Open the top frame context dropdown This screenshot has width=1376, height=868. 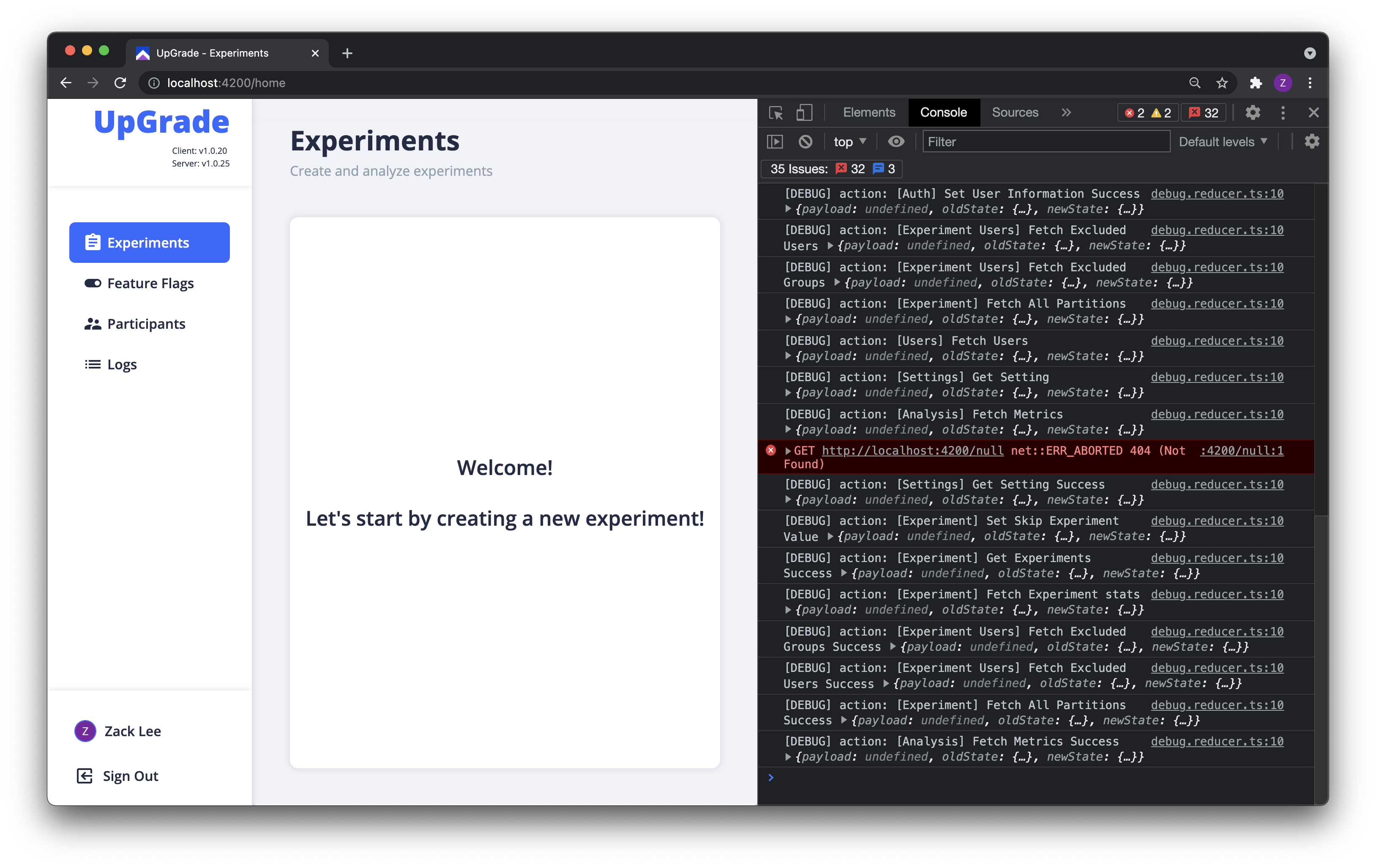tap(849, 142)
